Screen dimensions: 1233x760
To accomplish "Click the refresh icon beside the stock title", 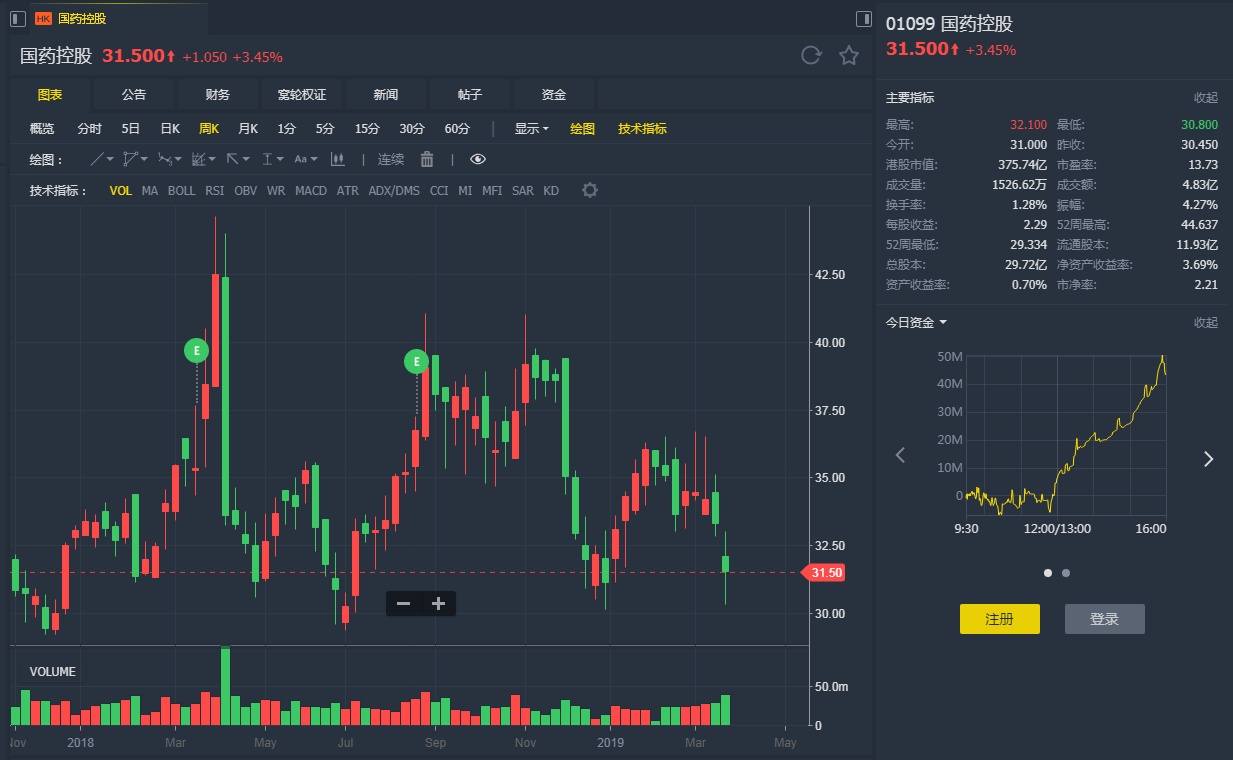I will tap(811, 56).
